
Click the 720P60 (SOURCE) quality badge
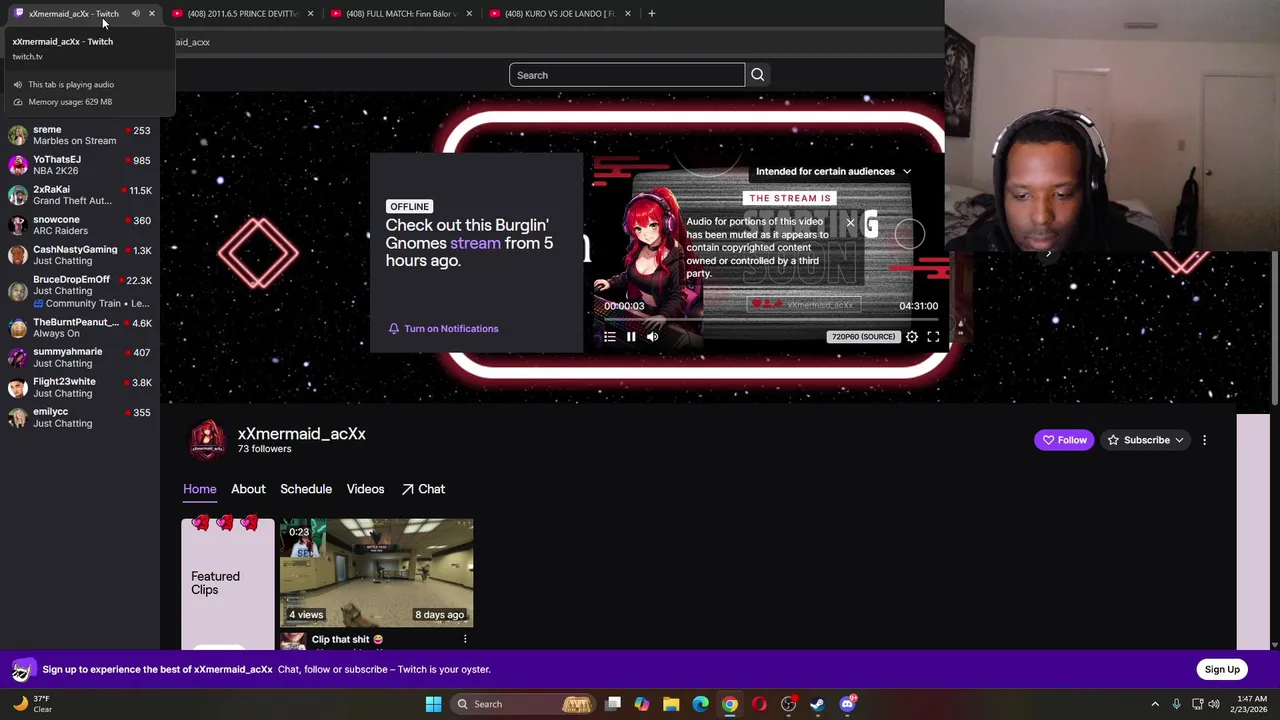[863, 337]
